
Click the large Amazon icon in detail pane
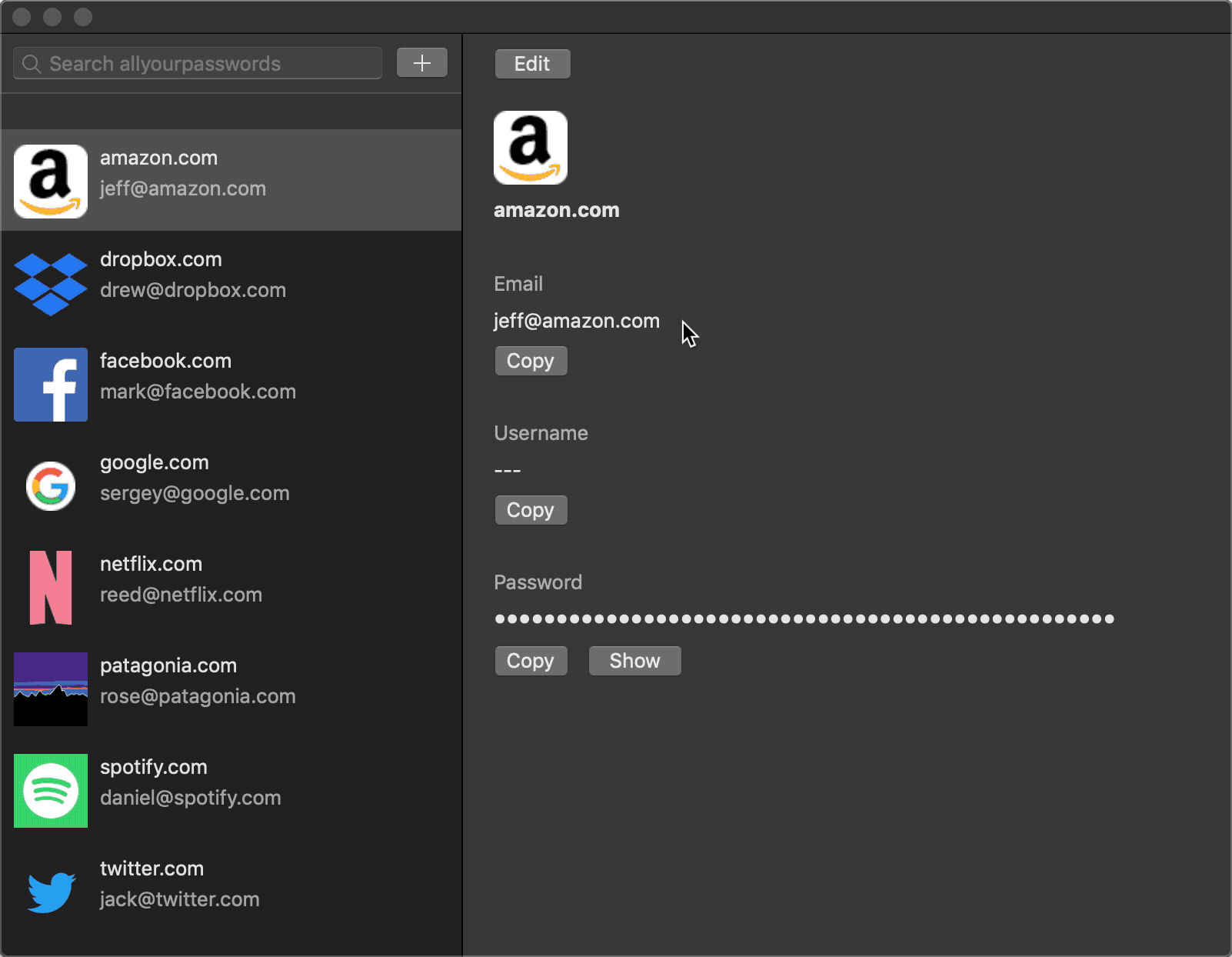[x=531, y=148]
